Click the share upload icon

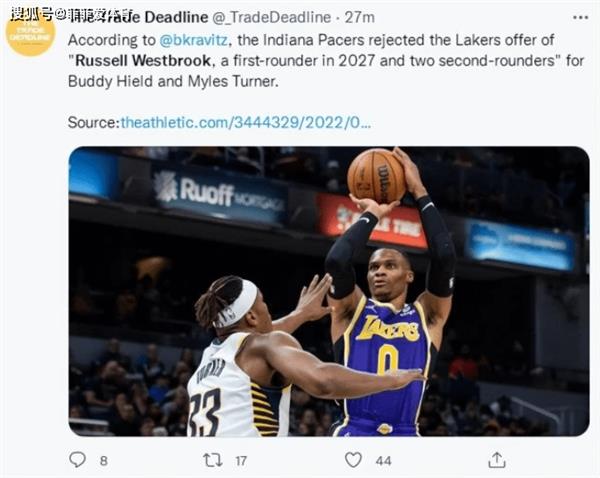[497, 460]
